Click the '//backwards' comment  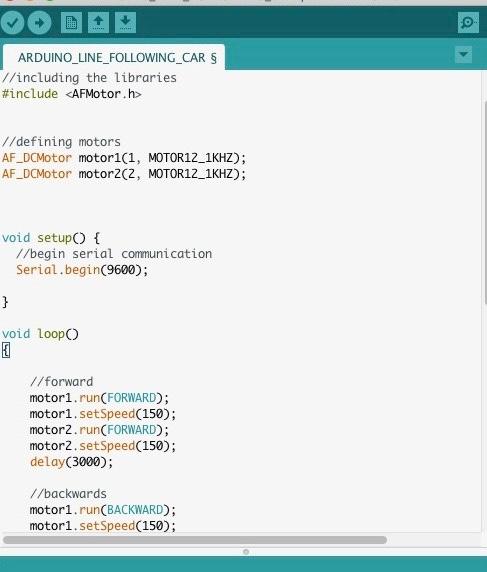tap(68, 494)
